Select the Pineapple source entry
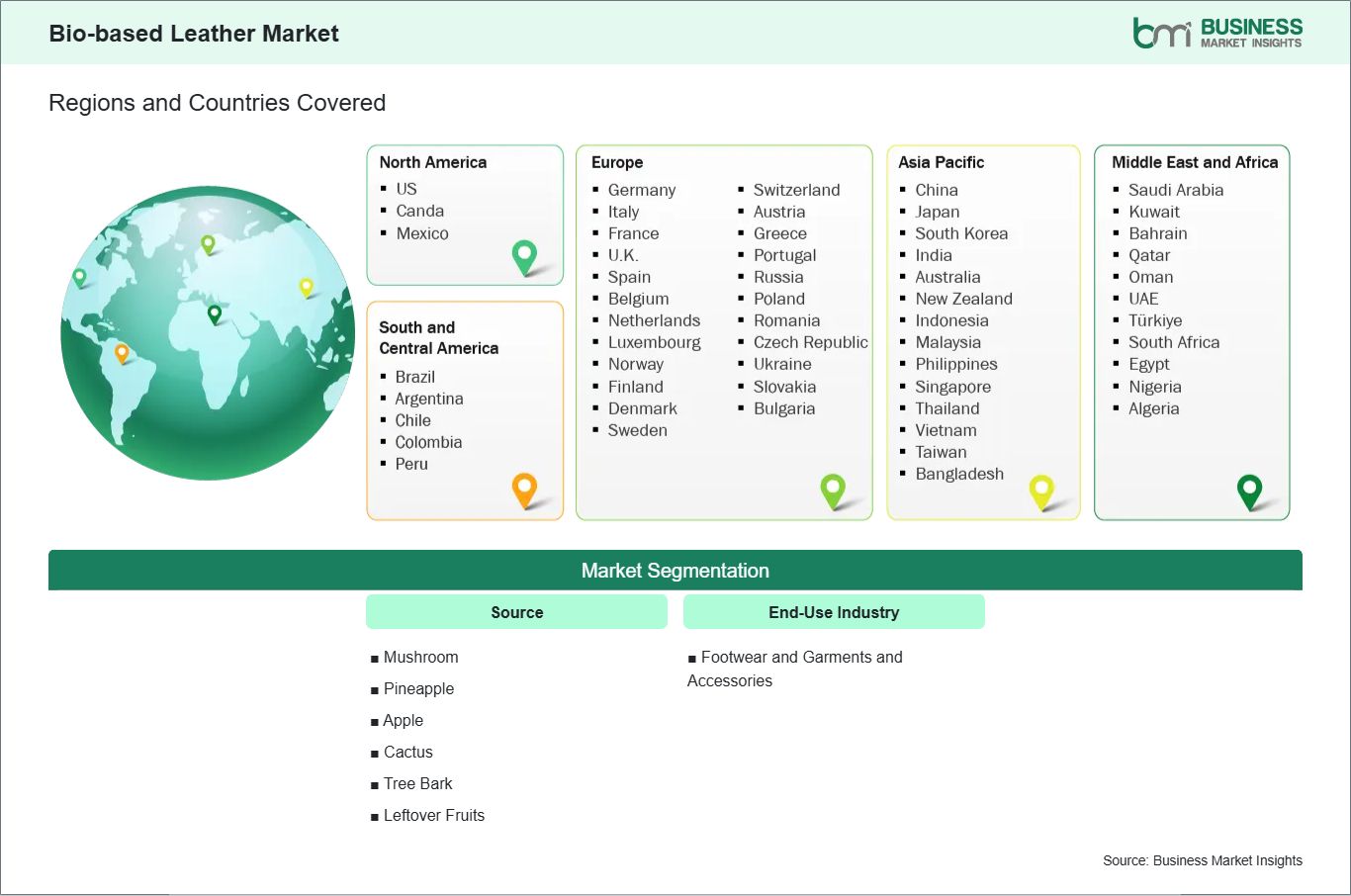1351x896 pixels. 418,688
